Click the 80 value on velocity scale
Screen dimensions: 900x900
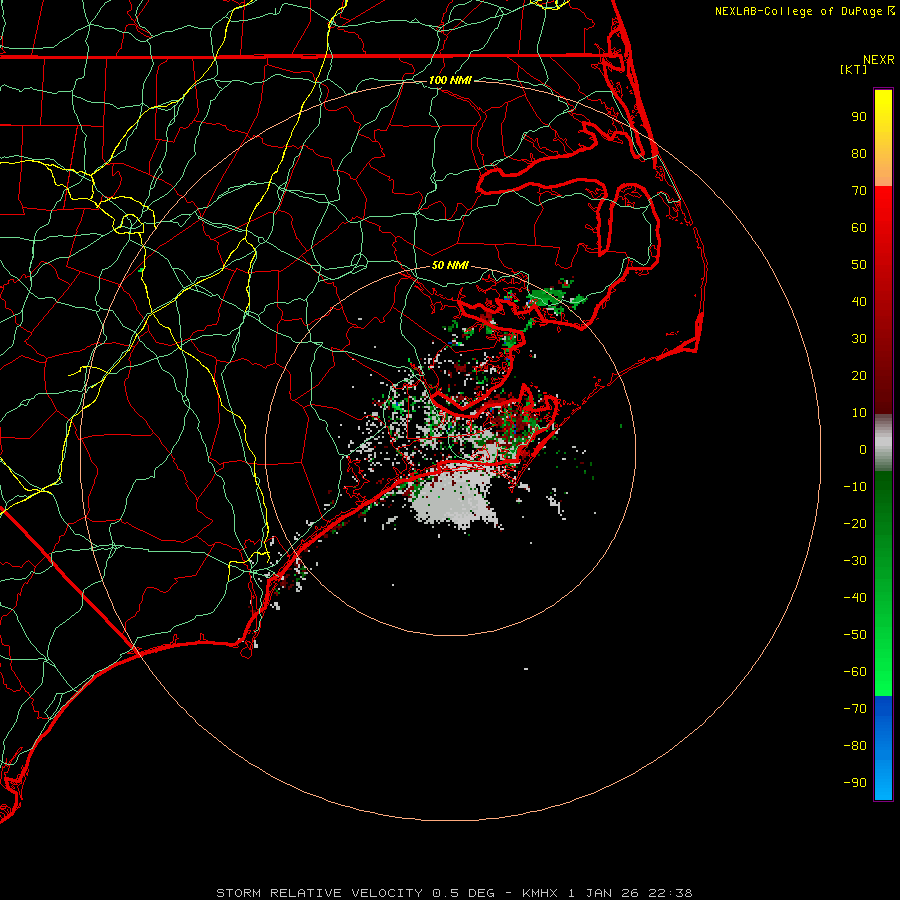pyautogui.click(x=859, y=153)
